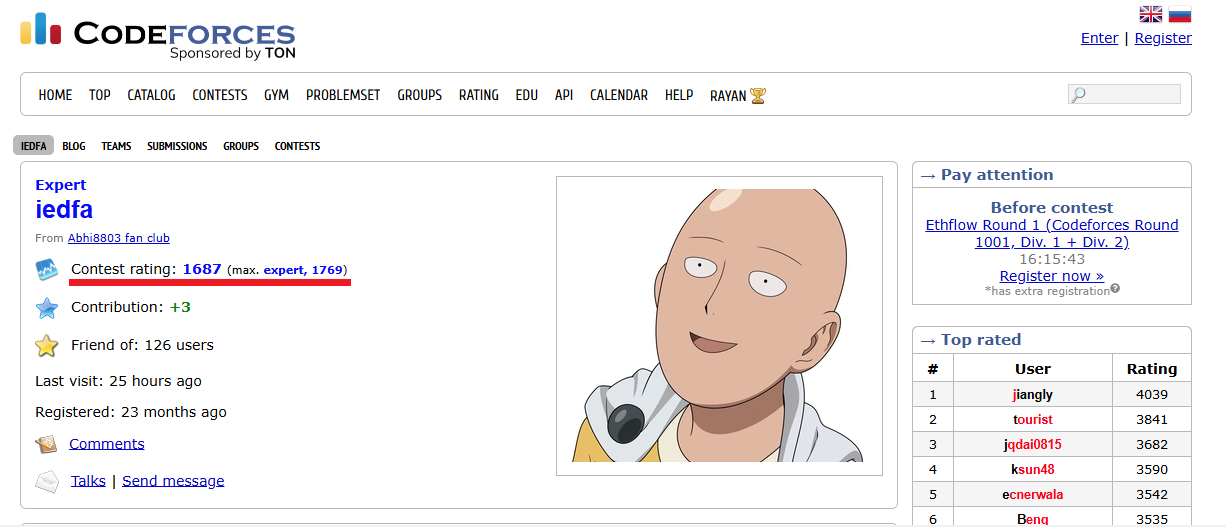Open the GYM menu item
This screenshot has height=527, width=1226.
point(277,95)
